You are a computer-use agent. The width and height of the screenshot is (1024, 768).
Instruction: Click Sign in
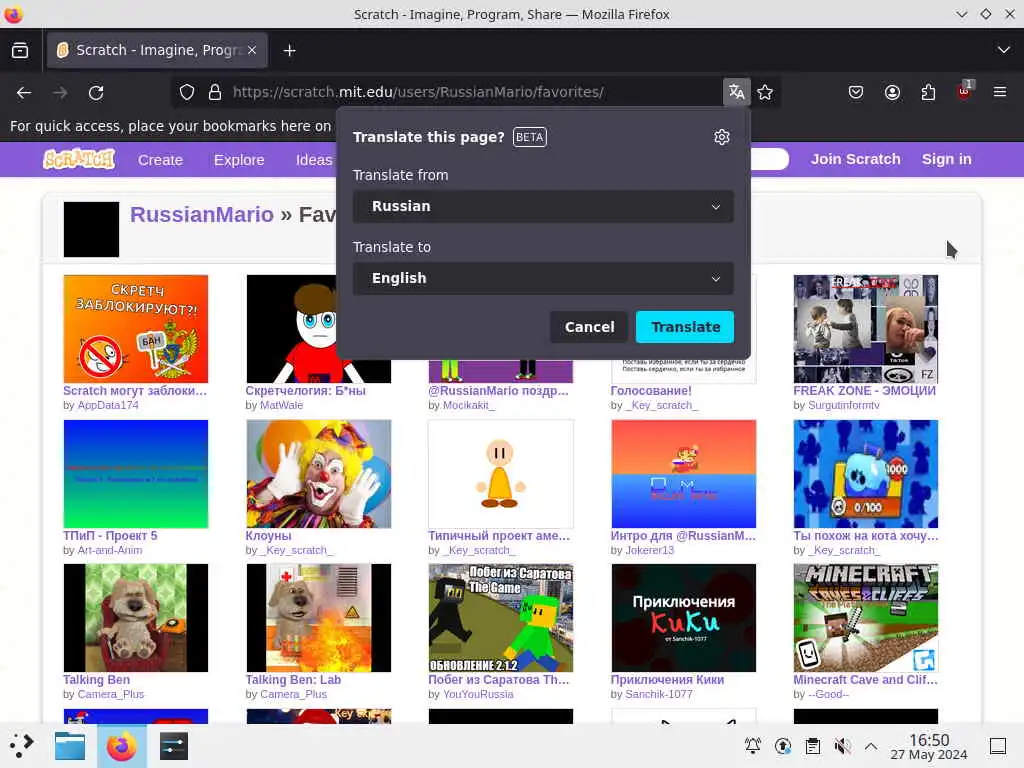[946, 159]
